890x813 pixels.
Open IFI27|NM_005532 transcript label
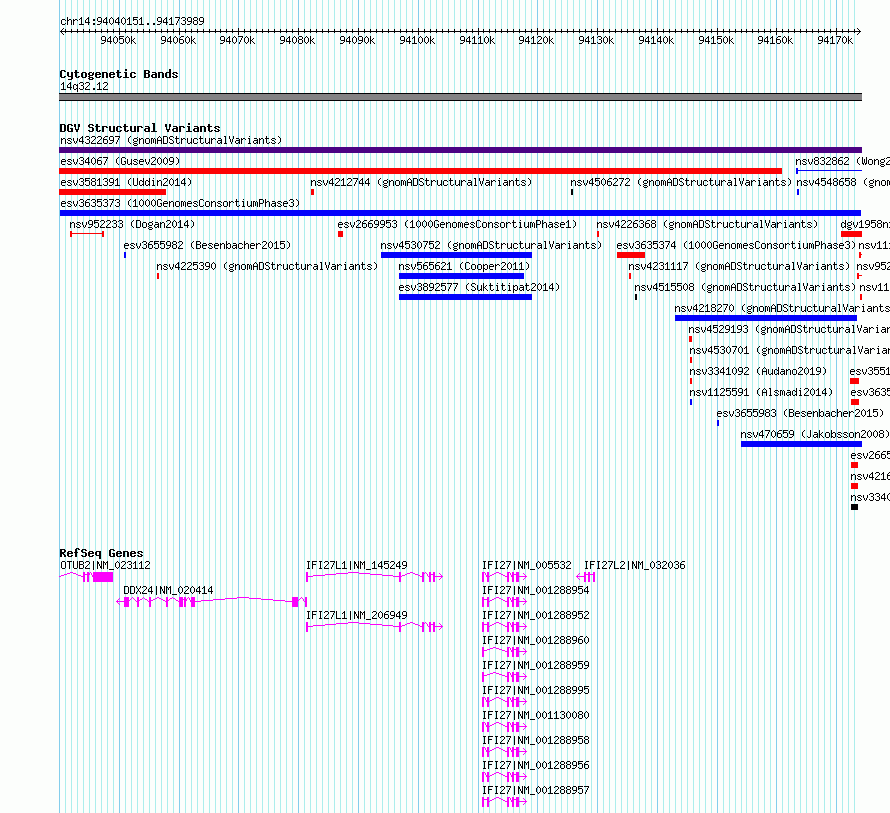point(527,565)
